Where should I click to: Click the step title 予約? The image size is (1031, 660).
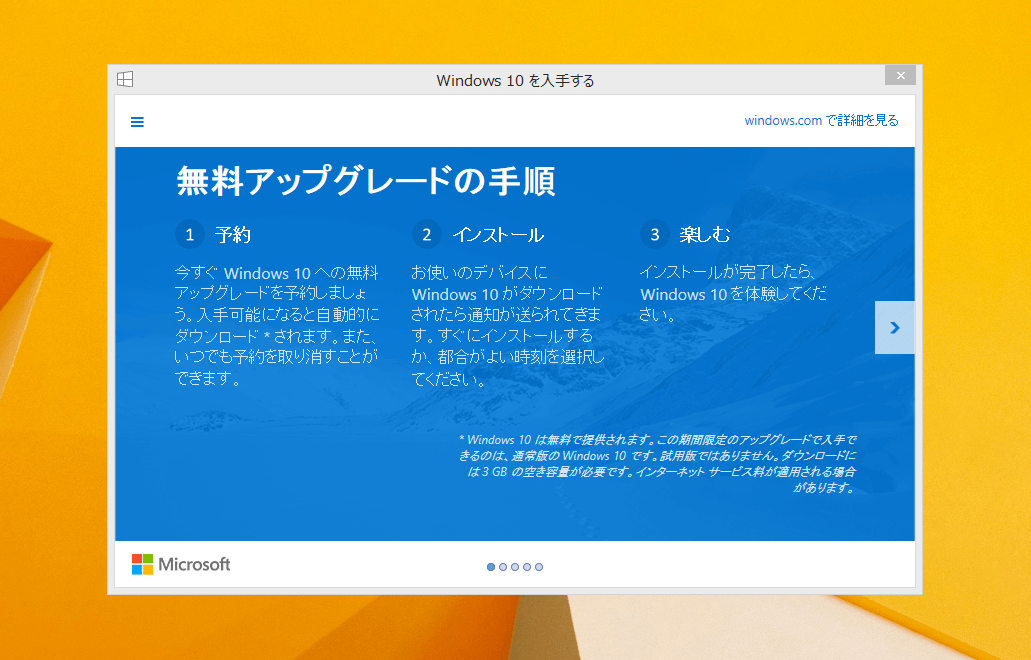(x=233, y=235)
